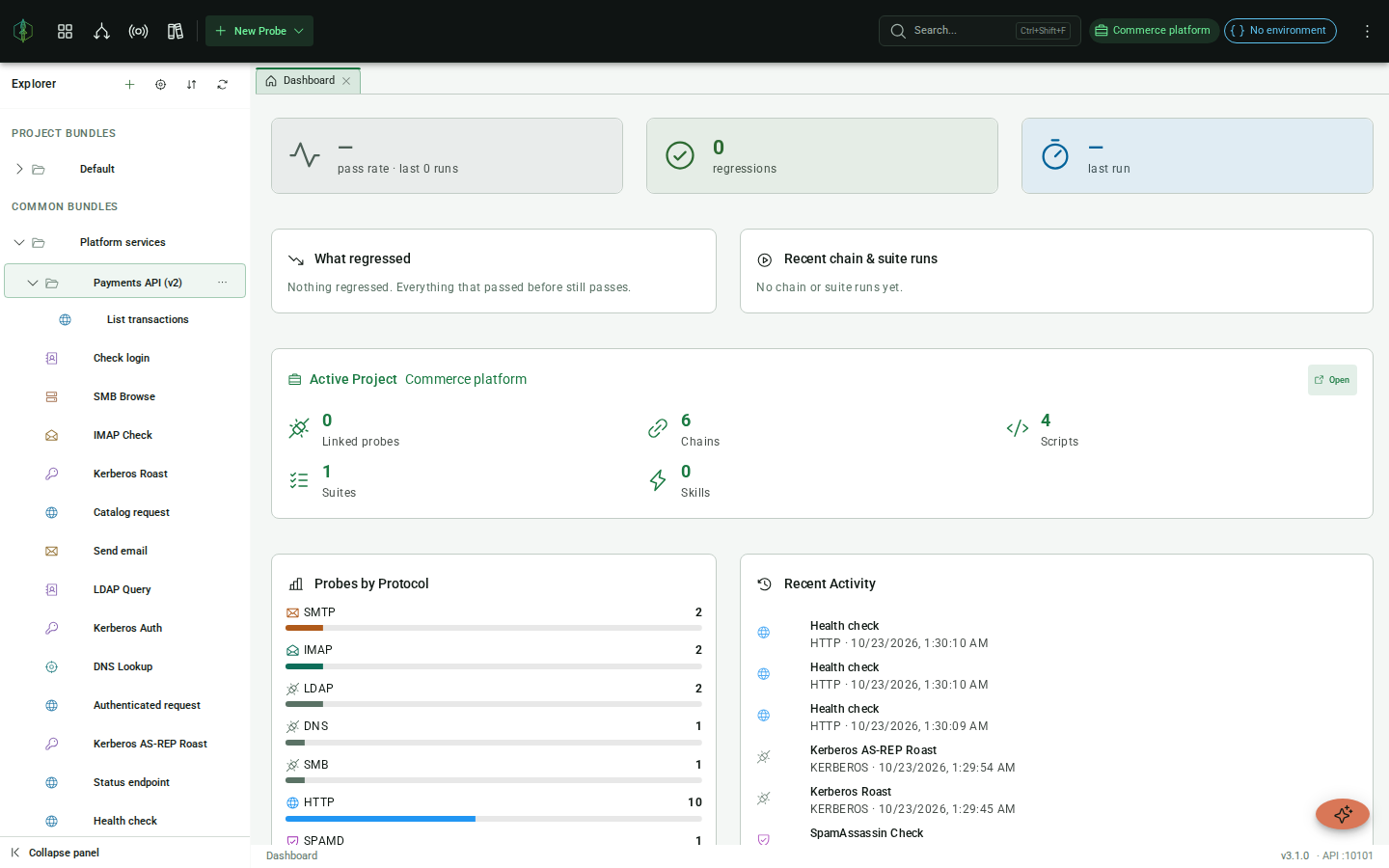This screenshot has height=868, width=1389.
Task: Collapse the Payments API (v2) folder
Action: (33, 283)
